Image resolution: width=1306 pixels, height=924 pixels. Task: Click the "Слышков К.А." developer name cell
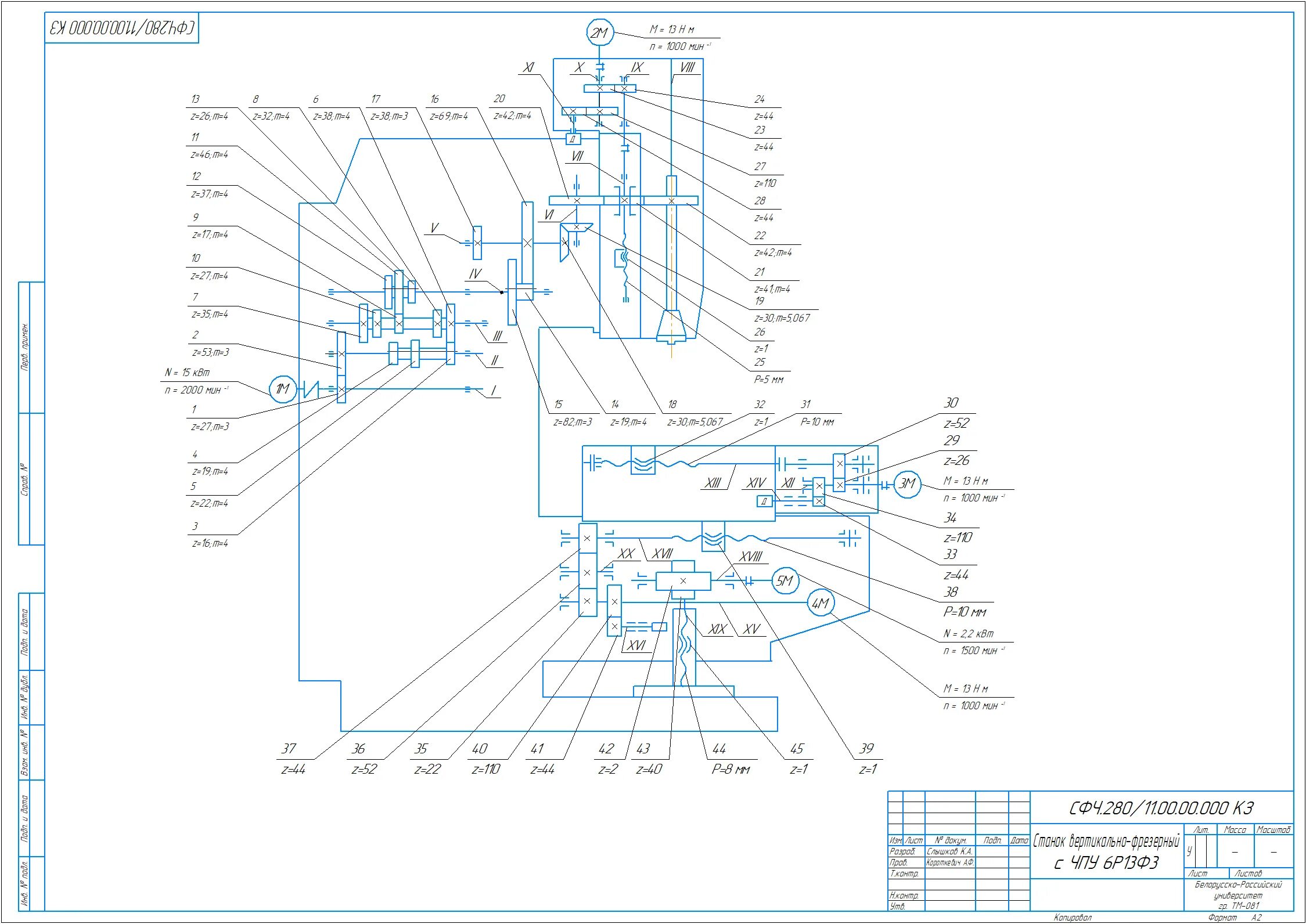pos(949,851)
